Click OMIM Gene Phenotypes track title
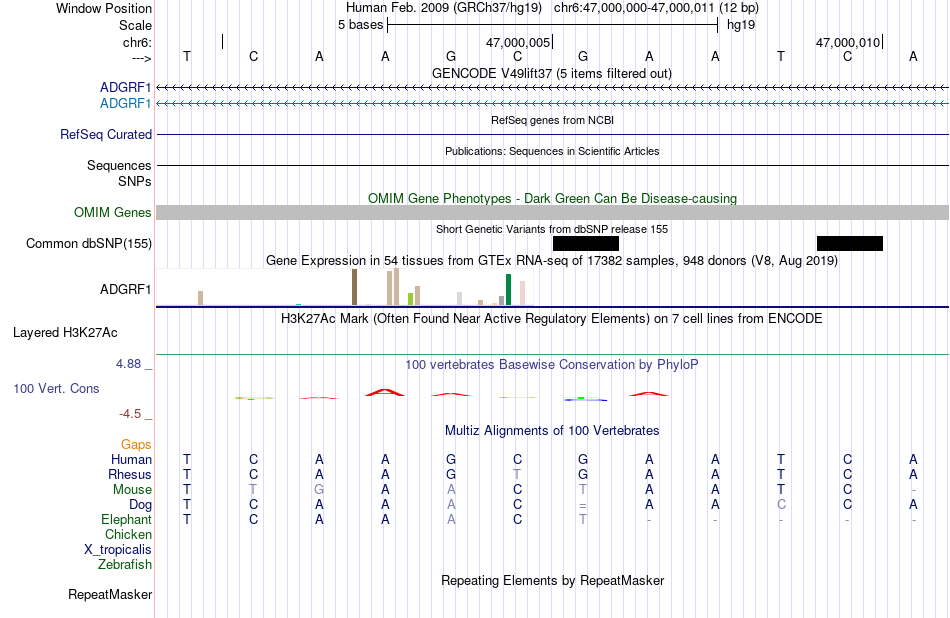Viewport: 950px width, 618px height. (553, 199)
